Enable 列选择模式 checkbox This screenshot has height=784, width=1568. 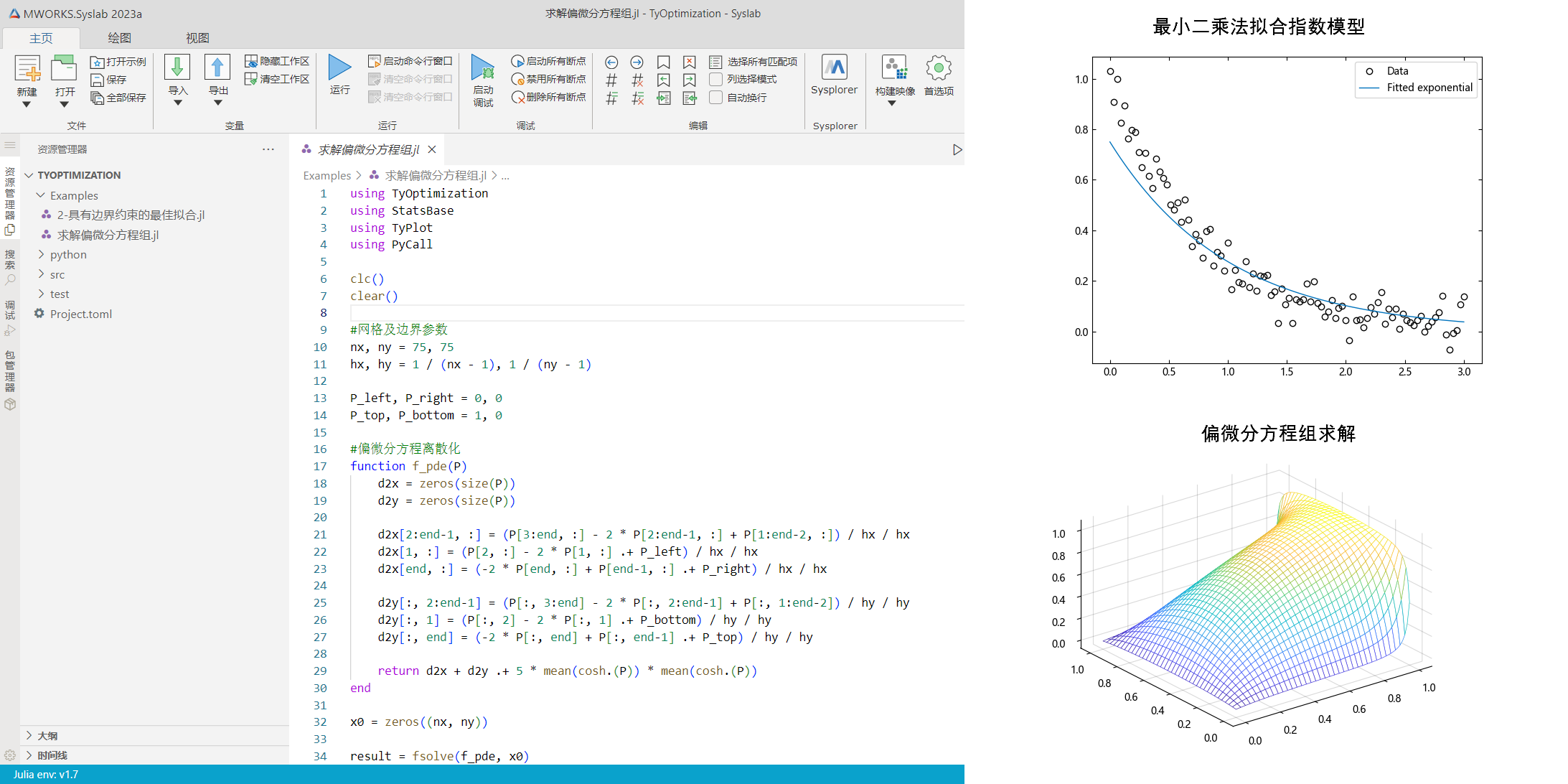click(x=715, y=79)
